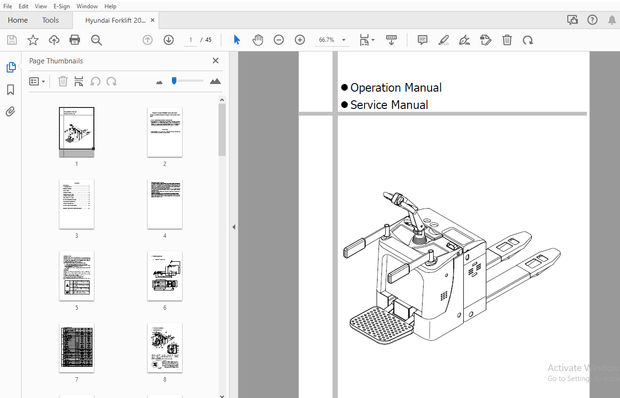The height and width of the screenshot is (398, 620).
Task: Switch to the Tools tab
Action: (50, 20)
